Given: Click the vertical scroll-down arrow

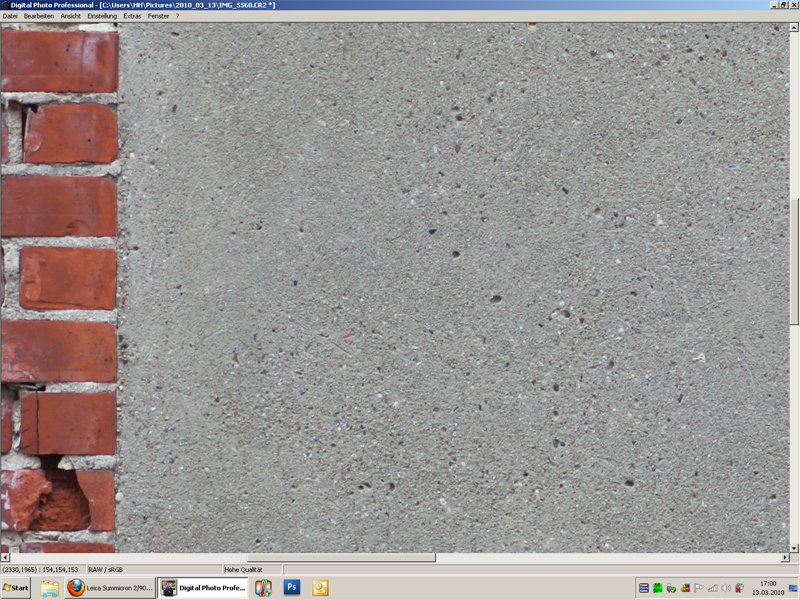Looking at the screenshot, I should (794, 548).
